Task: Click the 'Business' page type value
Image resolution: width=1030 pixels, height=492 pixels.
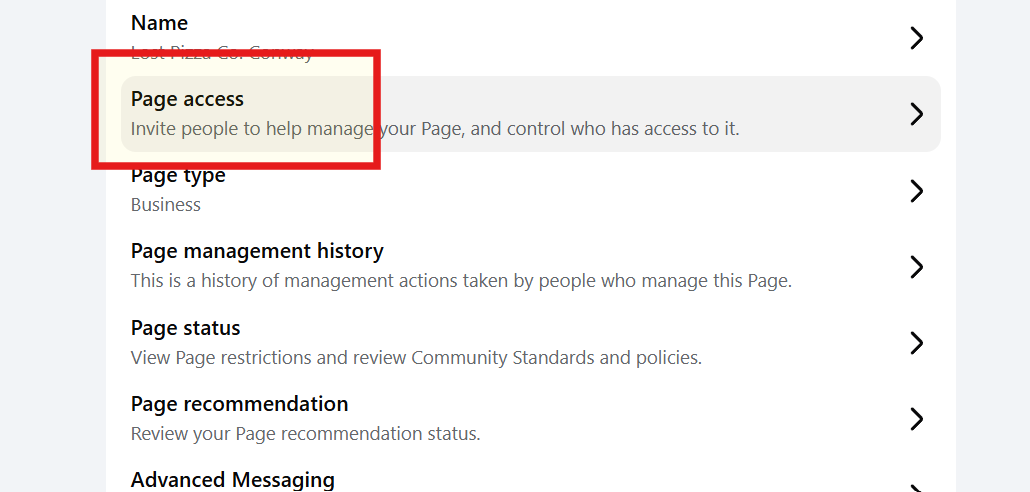Action: click(165, 205)
